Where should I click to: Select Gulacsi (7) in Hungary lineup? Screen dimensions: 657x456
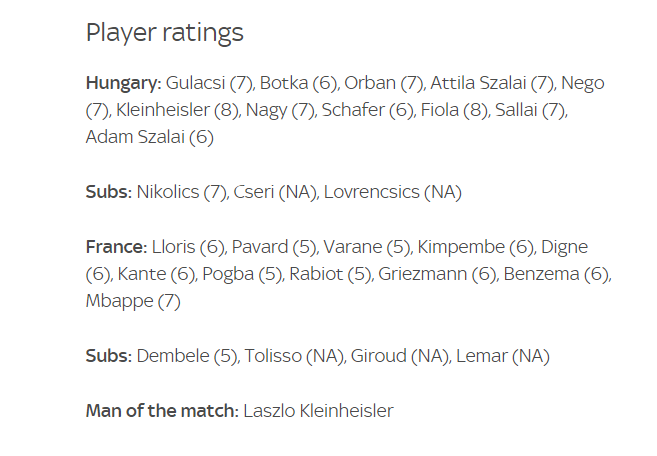click(210, 83)
